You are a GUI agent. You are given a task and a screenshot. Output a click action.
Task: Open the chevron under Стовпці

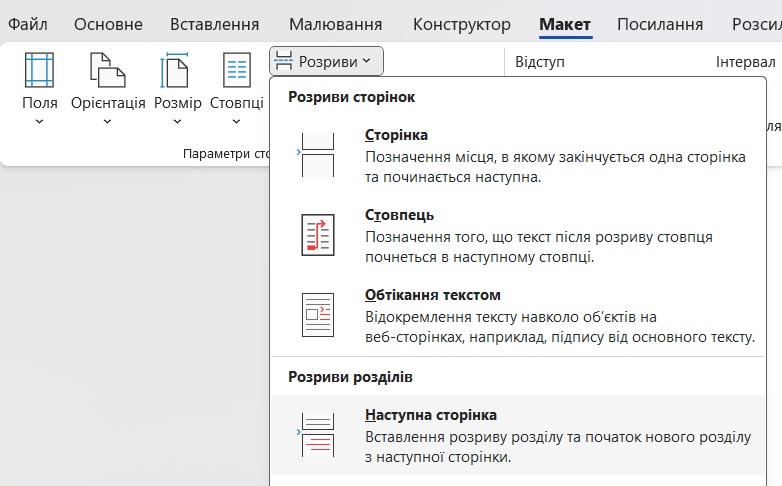(x=237, y=122)
